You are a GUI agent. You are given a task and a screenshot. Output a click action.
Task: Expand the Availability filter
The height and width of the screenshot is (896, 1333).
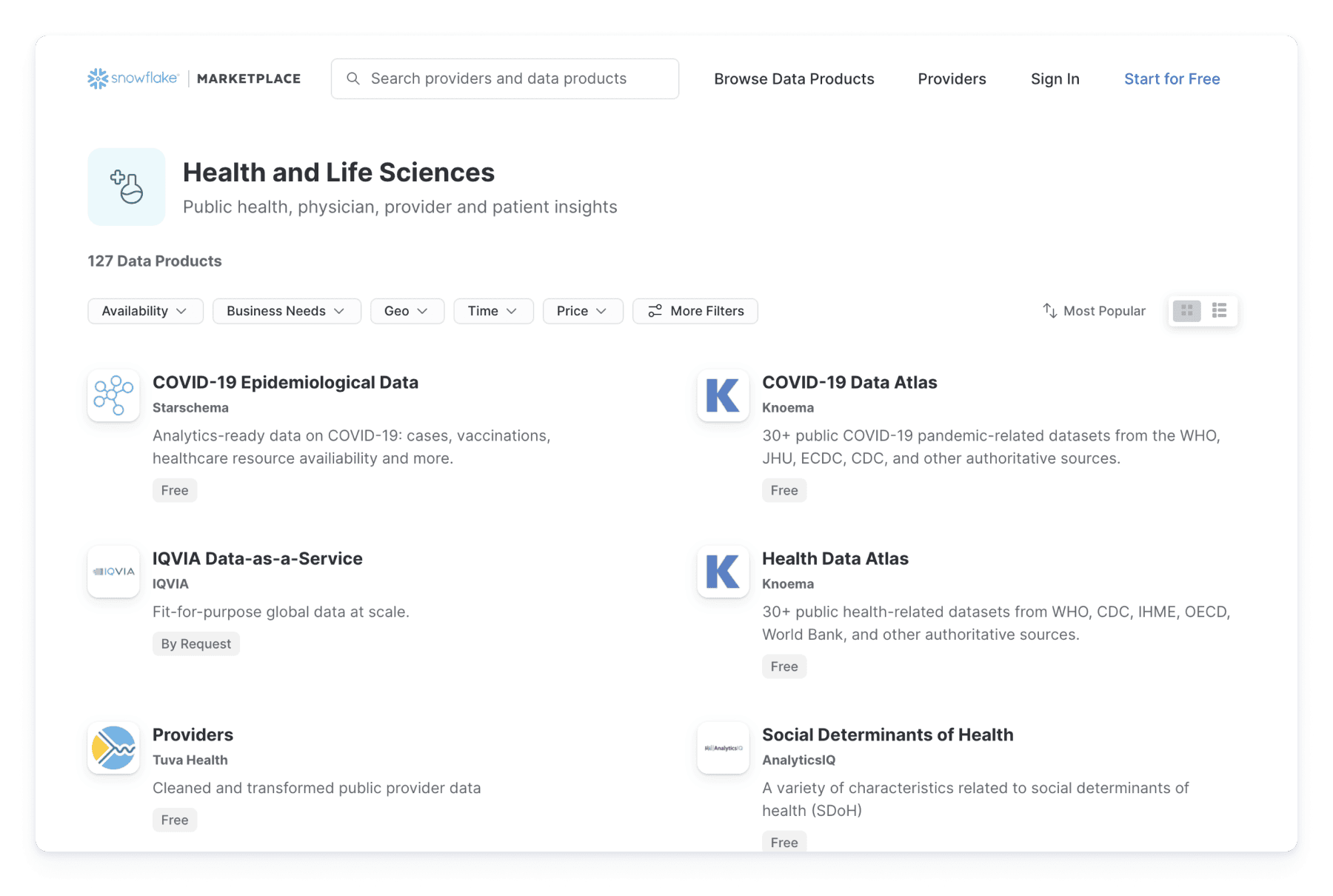[145, 311]
